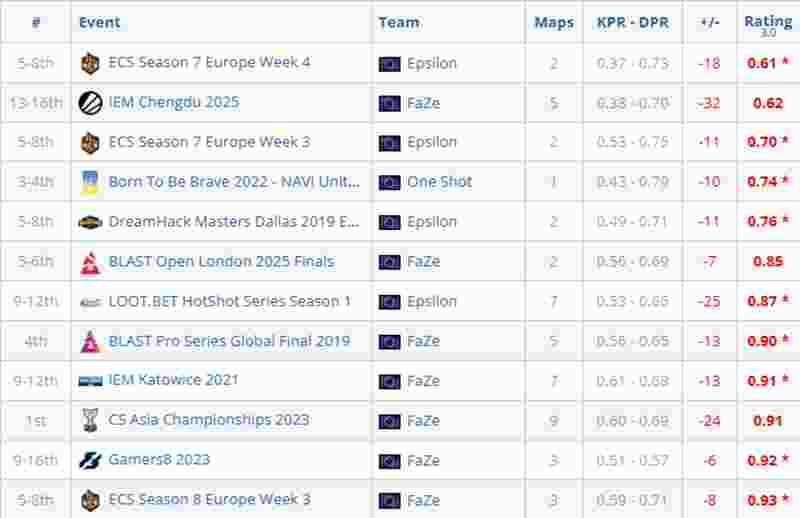Click the DreamHack Masters Dallas logo icon

click(90, 222)
